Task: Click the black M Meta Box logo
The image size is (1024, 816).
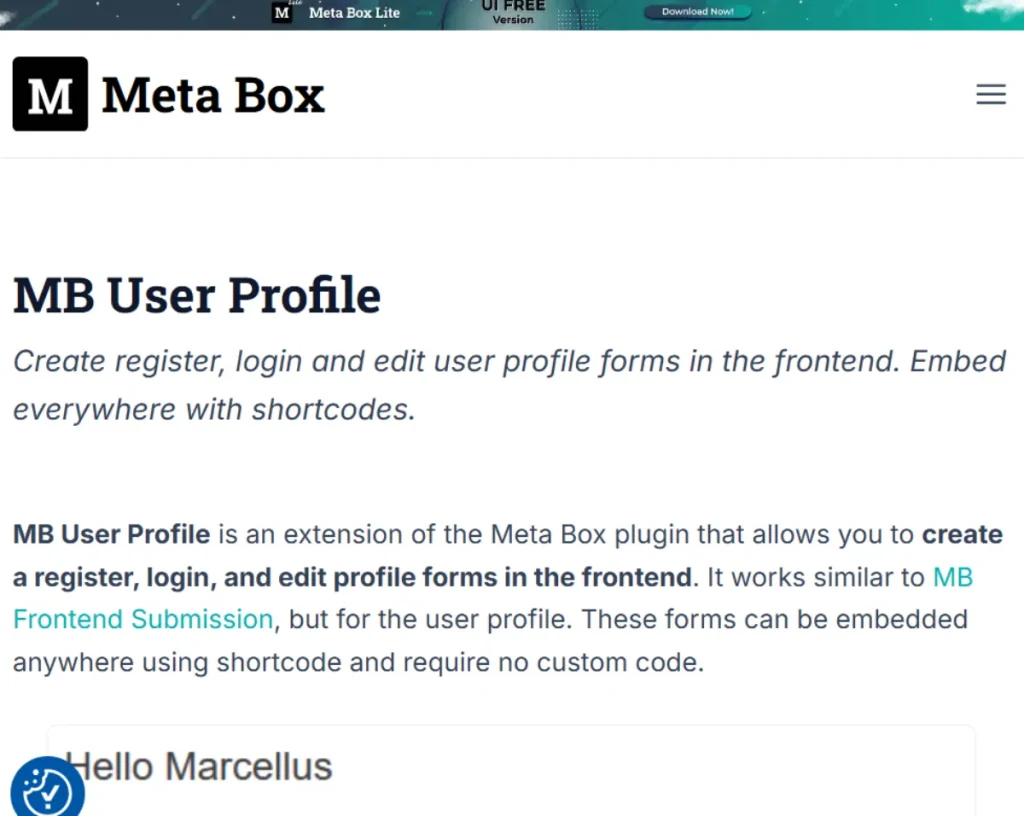Action: pyautogui.click(x=50, y=94)
